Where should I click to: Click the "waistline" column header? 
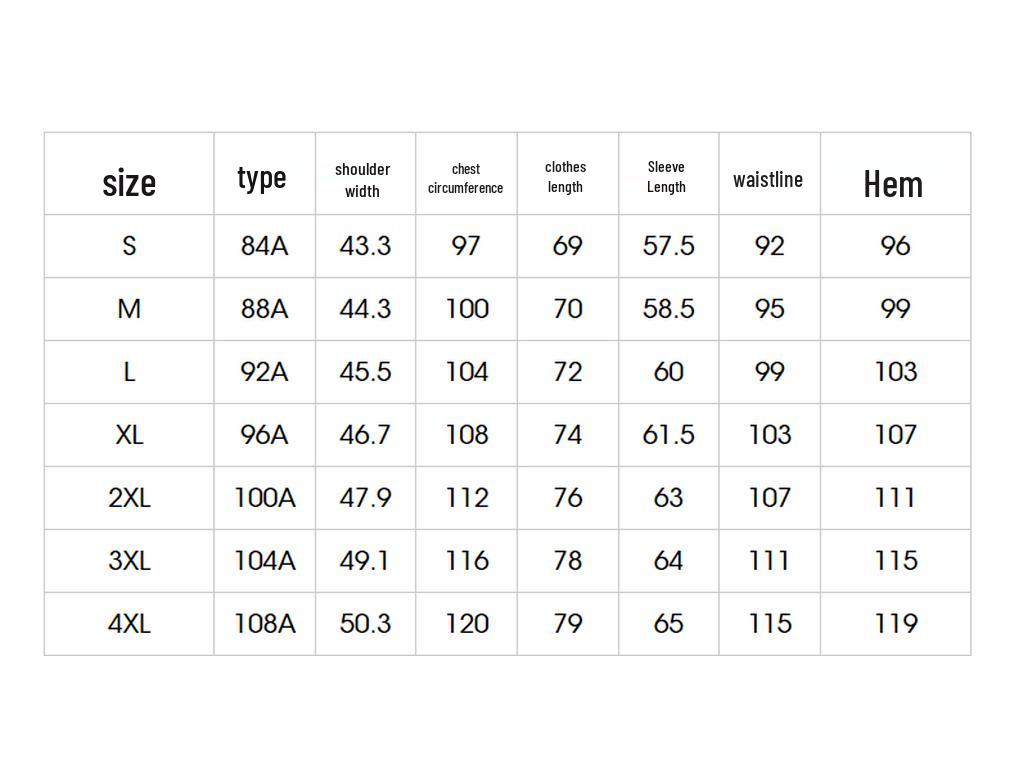[x=768, y=180]
